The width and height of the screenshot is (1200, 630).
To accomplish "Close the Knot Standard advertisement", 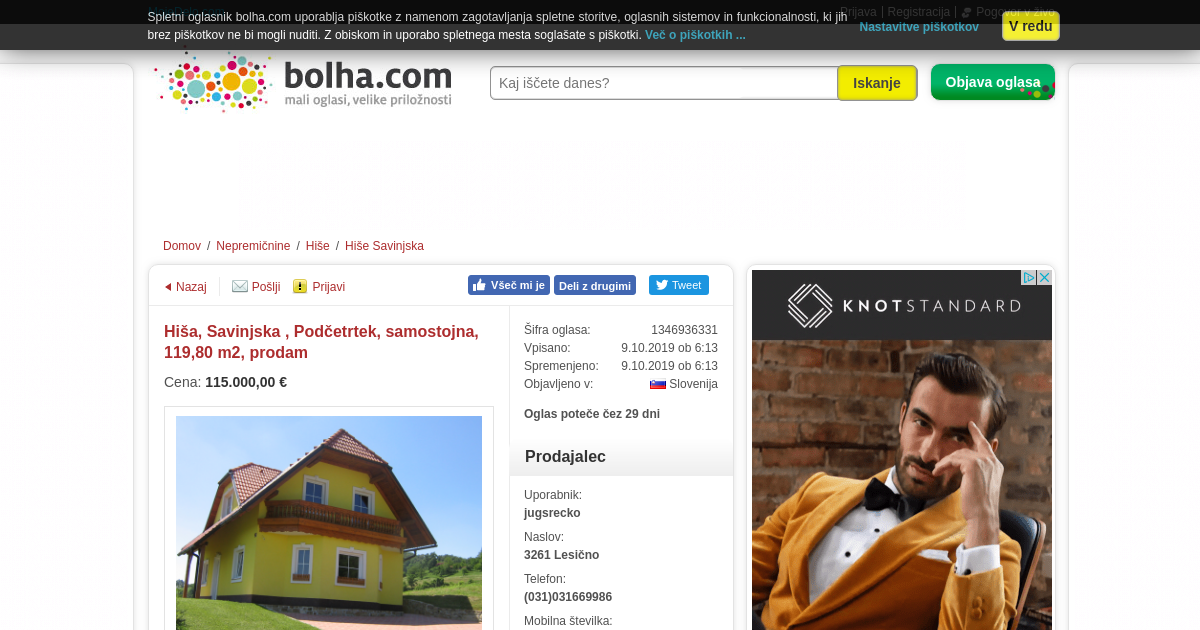I will coord(1044,278).
